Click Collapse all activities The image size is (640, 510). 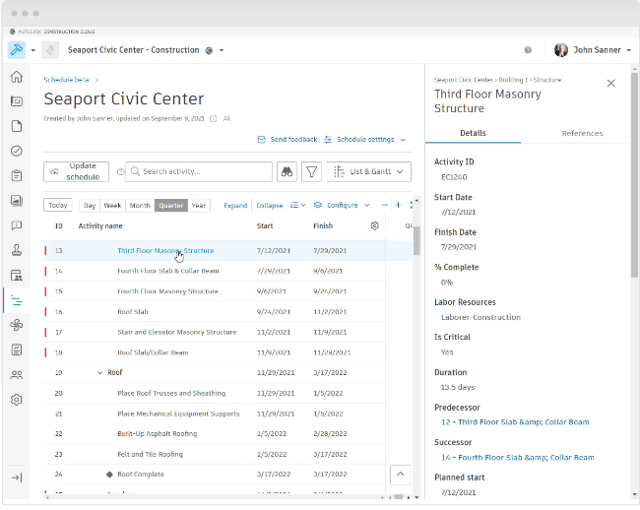click(x=269, y=206)
